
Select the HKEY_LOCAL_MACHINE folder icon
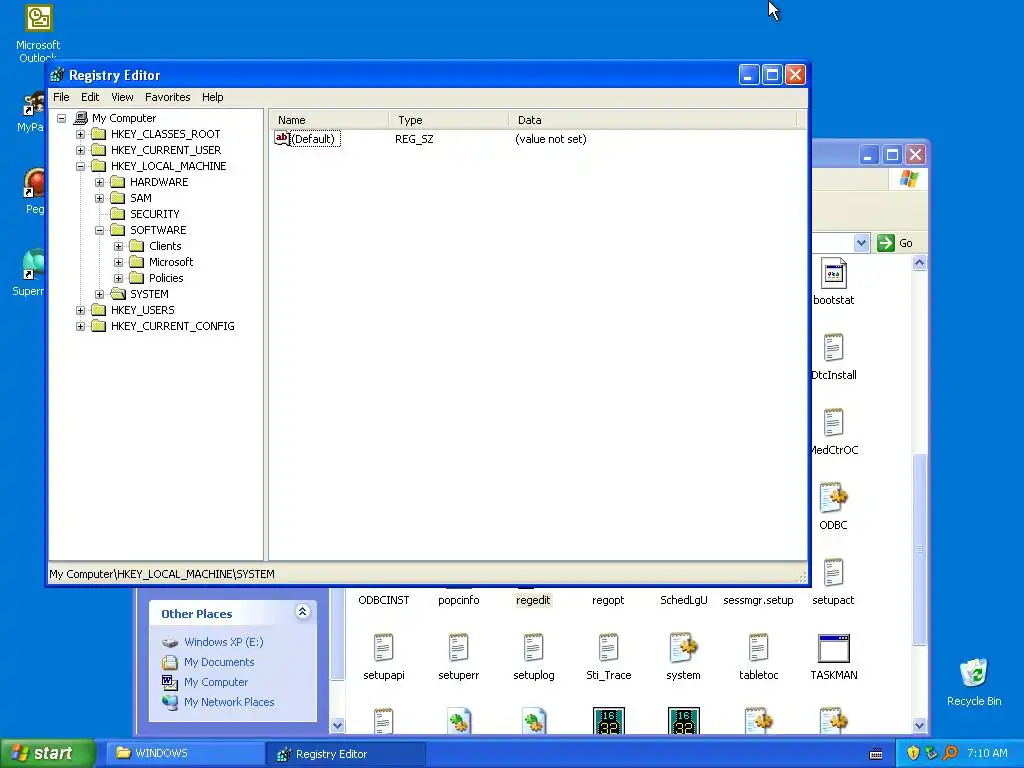(x=99, y=166)
